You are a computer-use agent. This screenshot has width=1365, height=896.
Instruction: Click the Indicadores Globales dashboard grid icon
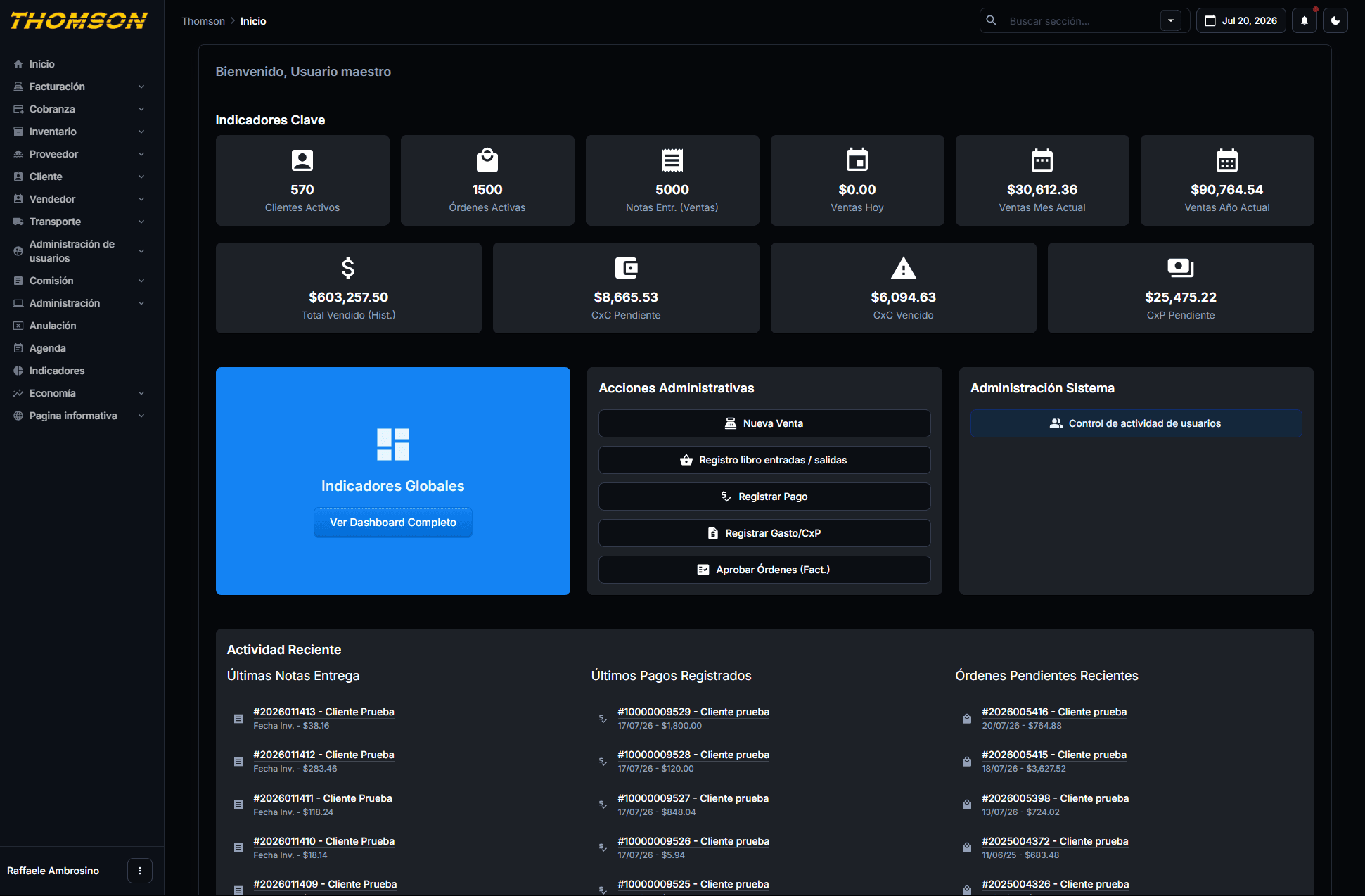point(393,444)
